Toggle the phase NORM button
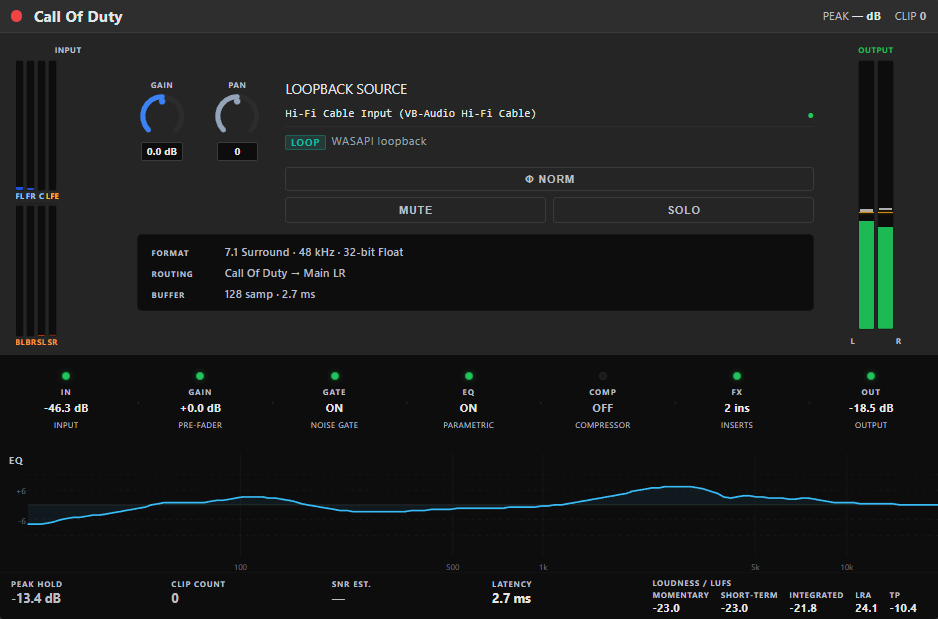 (549, 179)
